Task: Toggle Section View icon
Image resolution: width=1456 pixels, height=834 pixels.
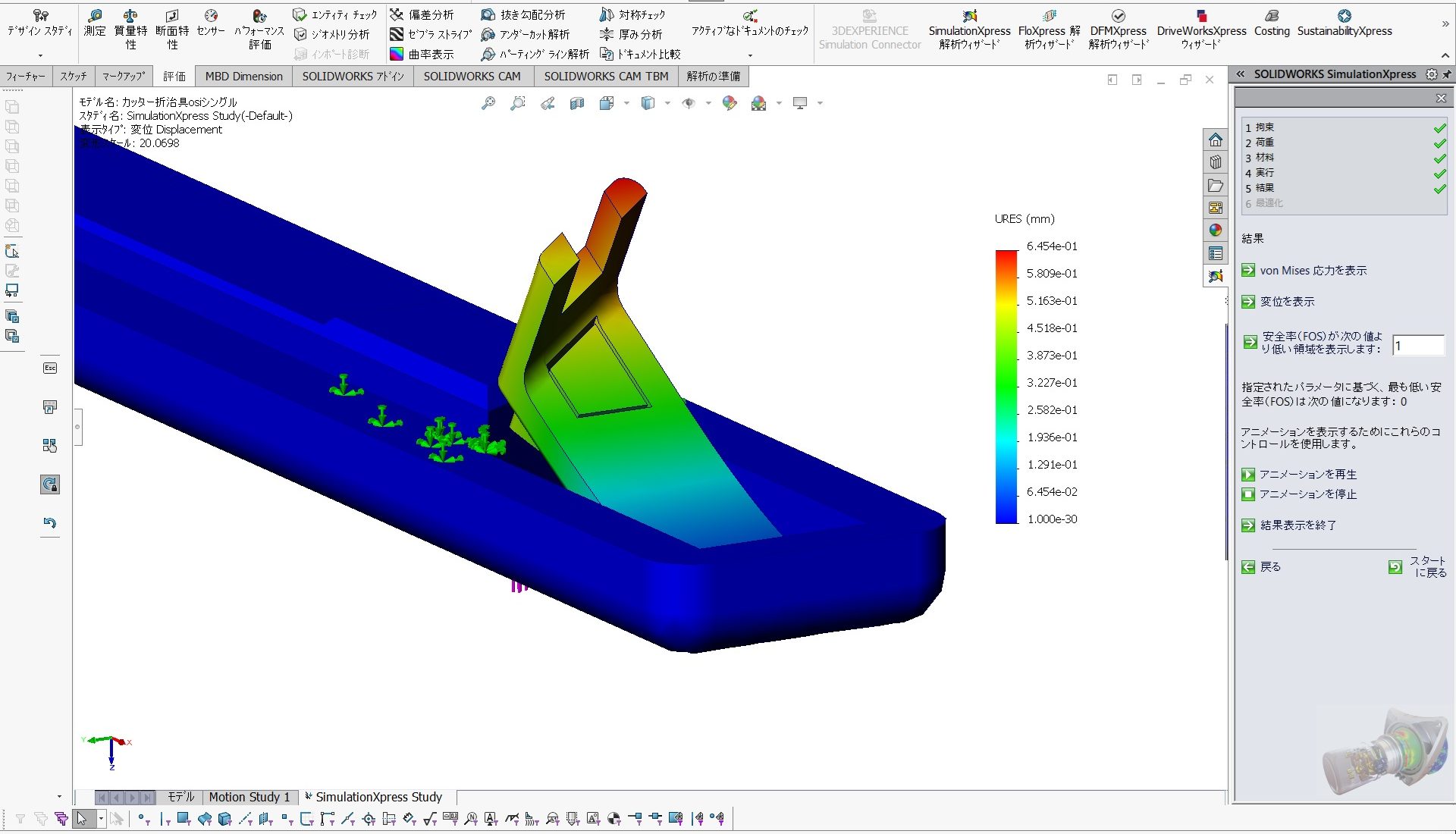Action: (x=577, y=103)
